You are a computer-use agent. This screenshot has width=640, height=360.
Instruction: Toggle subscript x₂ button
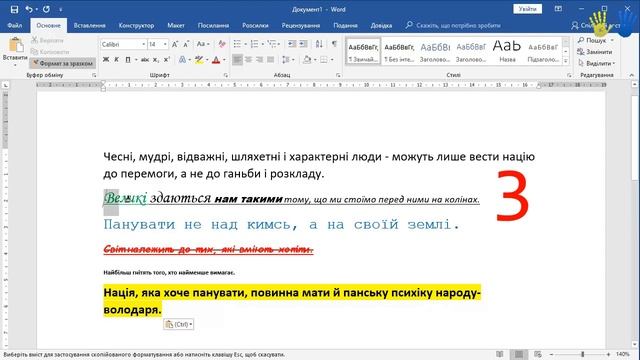(x=156, y=60)
